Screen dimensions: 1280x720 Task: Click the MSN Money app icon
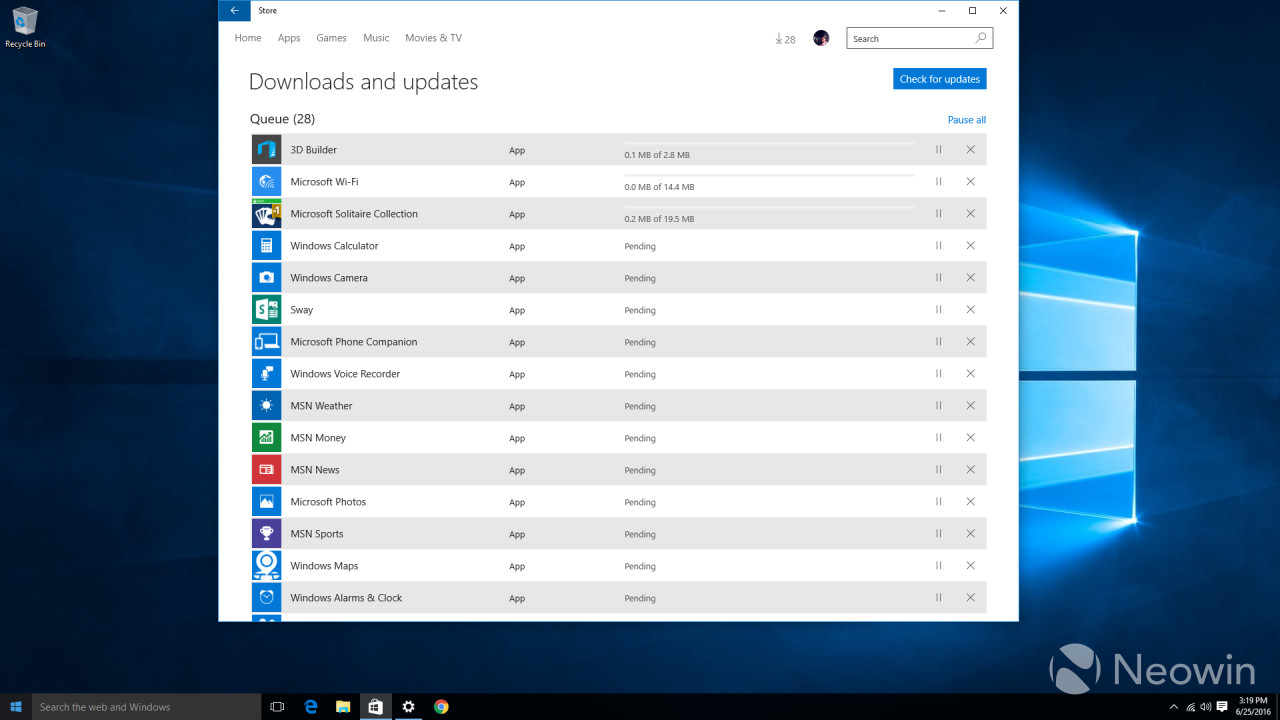(x=266, y=438)
